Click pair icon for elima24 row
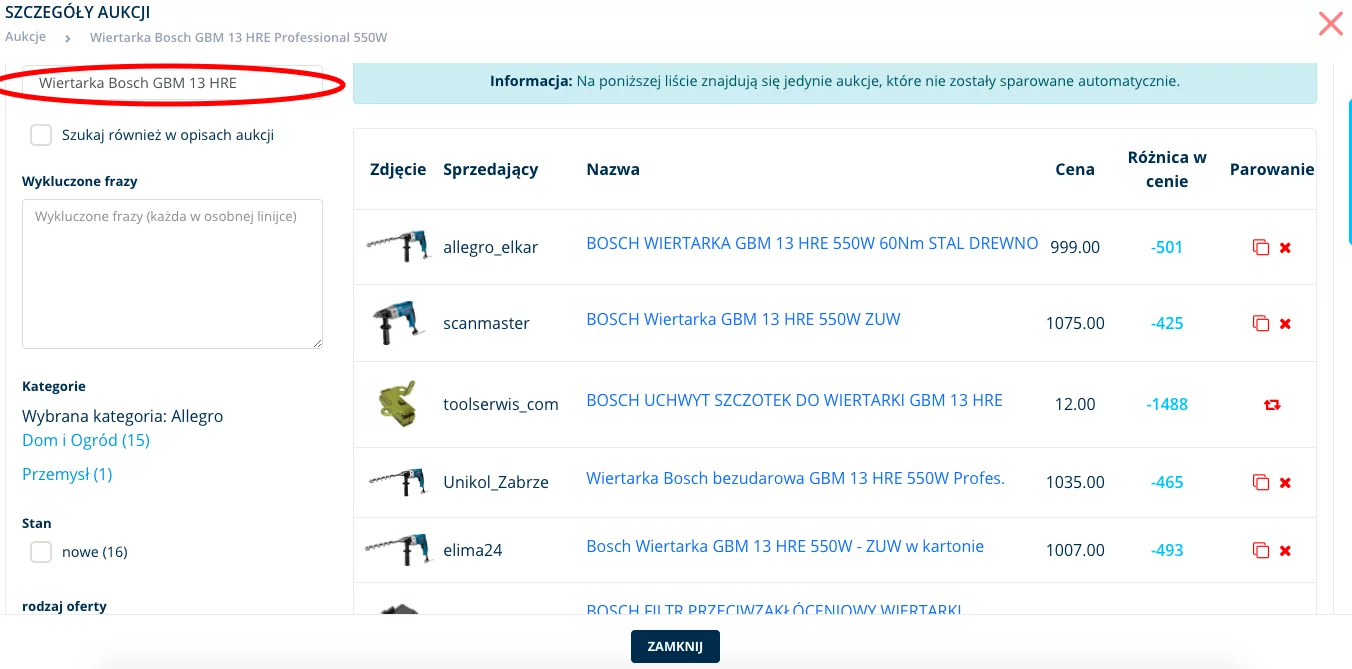This screenshot has height=669, width=1352. [1261, 550]
